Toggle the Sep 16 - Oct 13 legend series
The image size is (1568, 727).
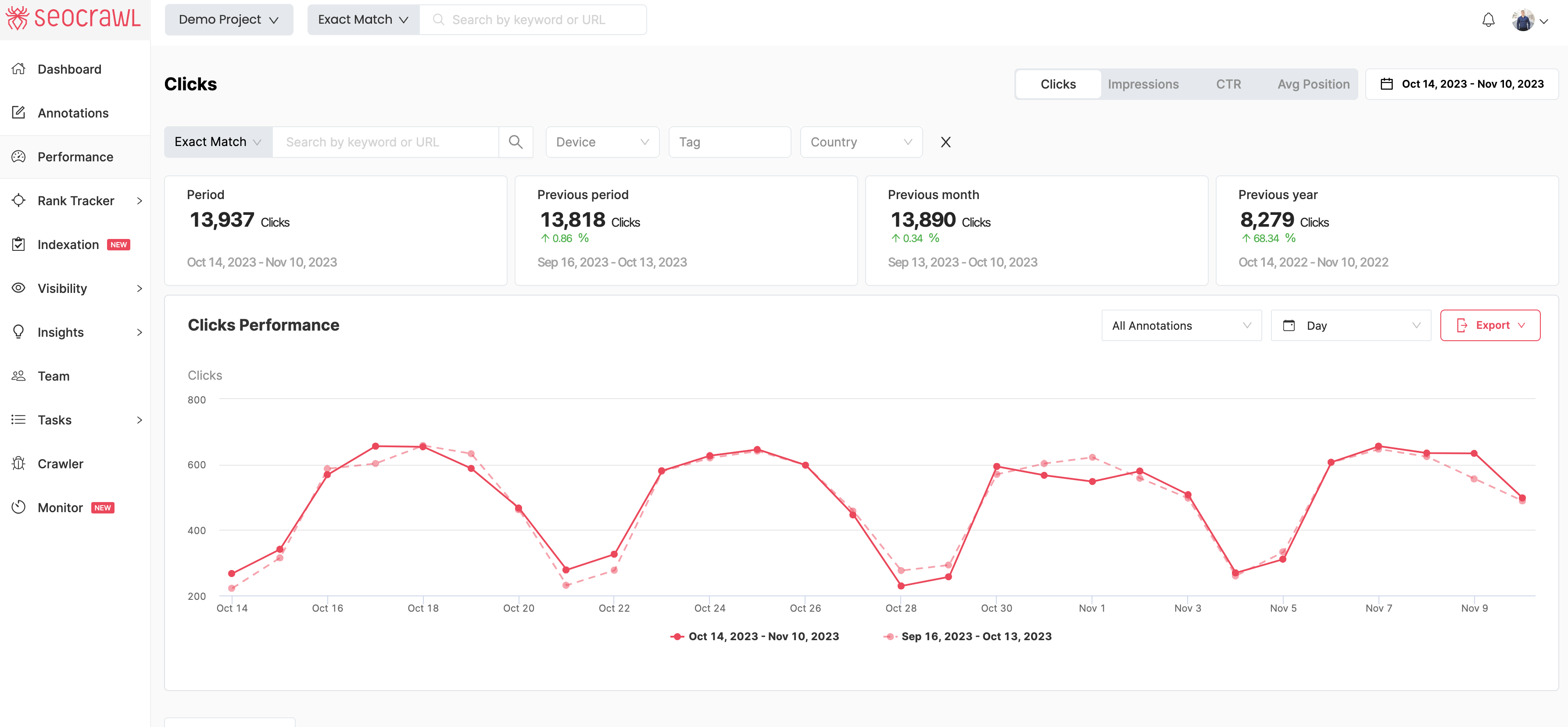[x=967, y=636]
